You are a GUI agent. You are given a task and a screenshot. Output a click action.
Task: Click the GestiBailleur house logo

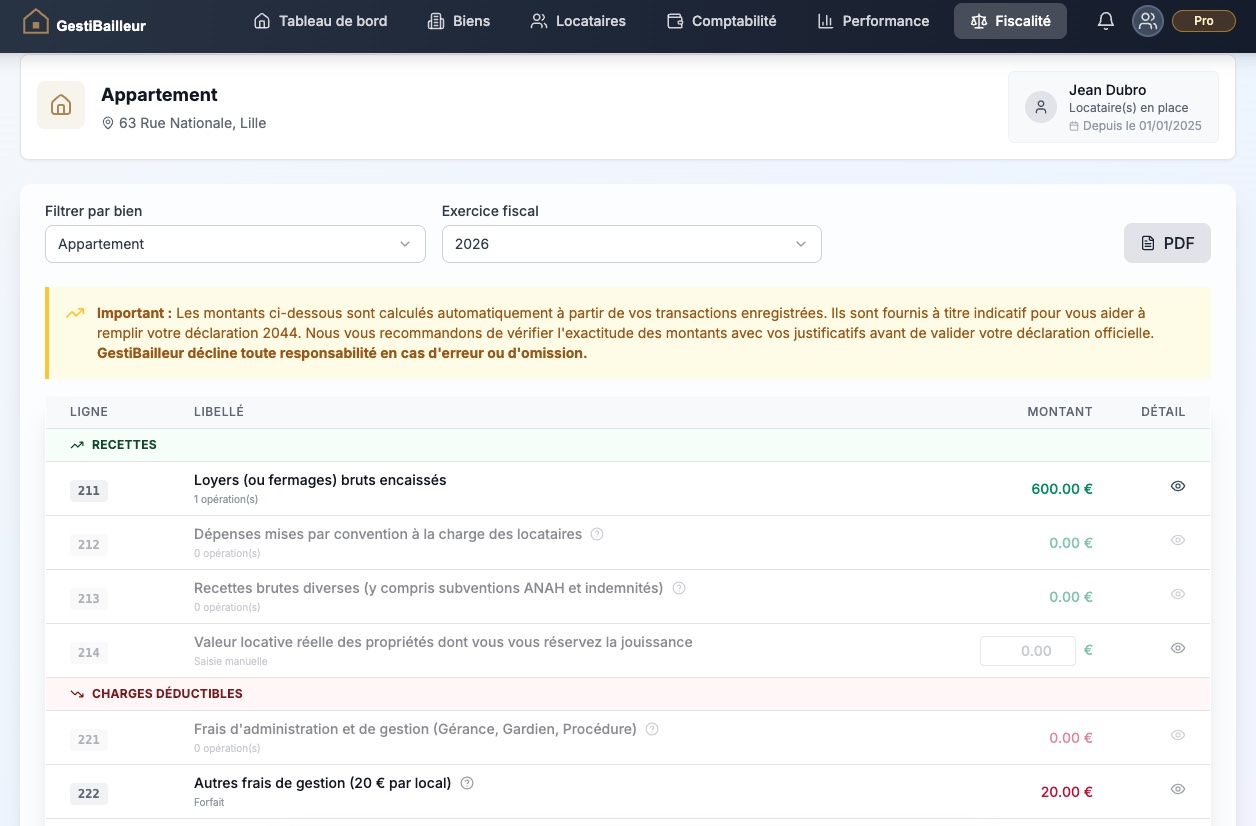(35, 21)
